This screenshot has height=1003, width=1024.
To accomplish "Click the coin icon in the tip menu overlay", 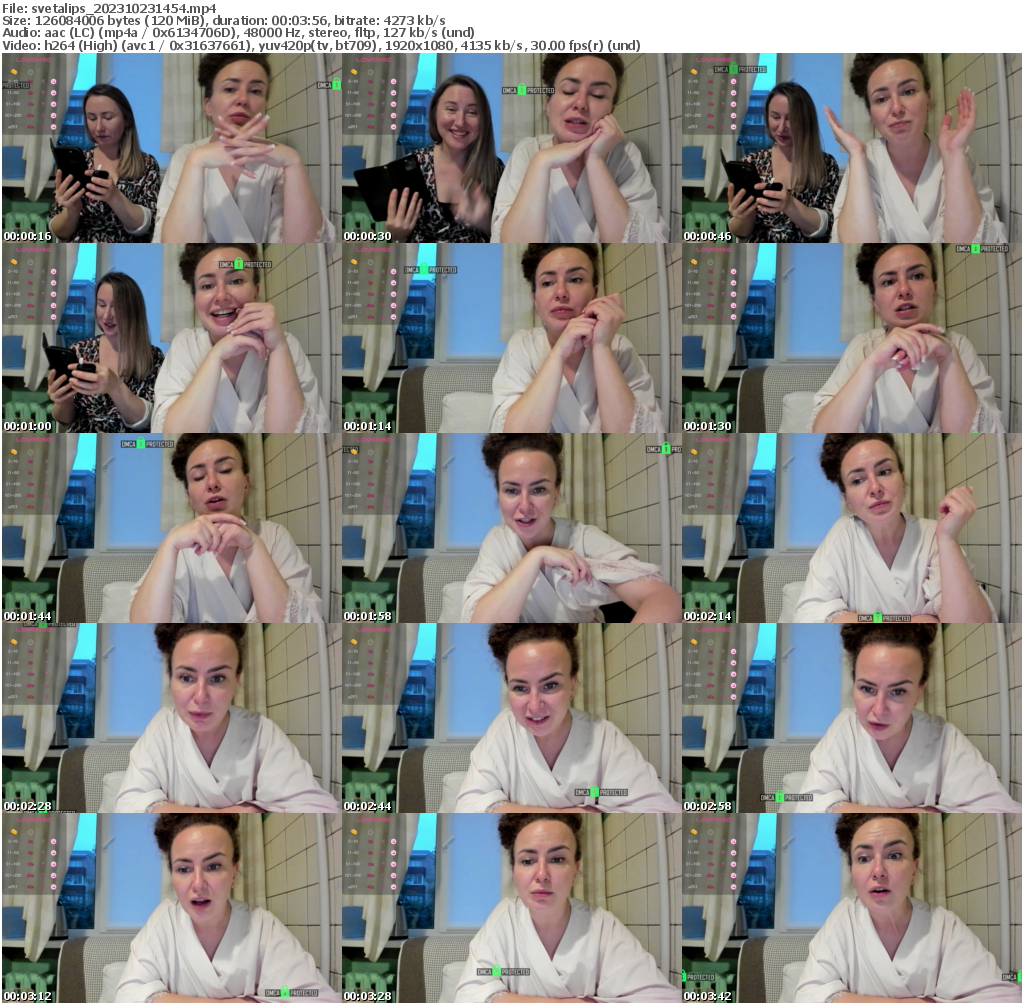I will (x=14, y=72).
